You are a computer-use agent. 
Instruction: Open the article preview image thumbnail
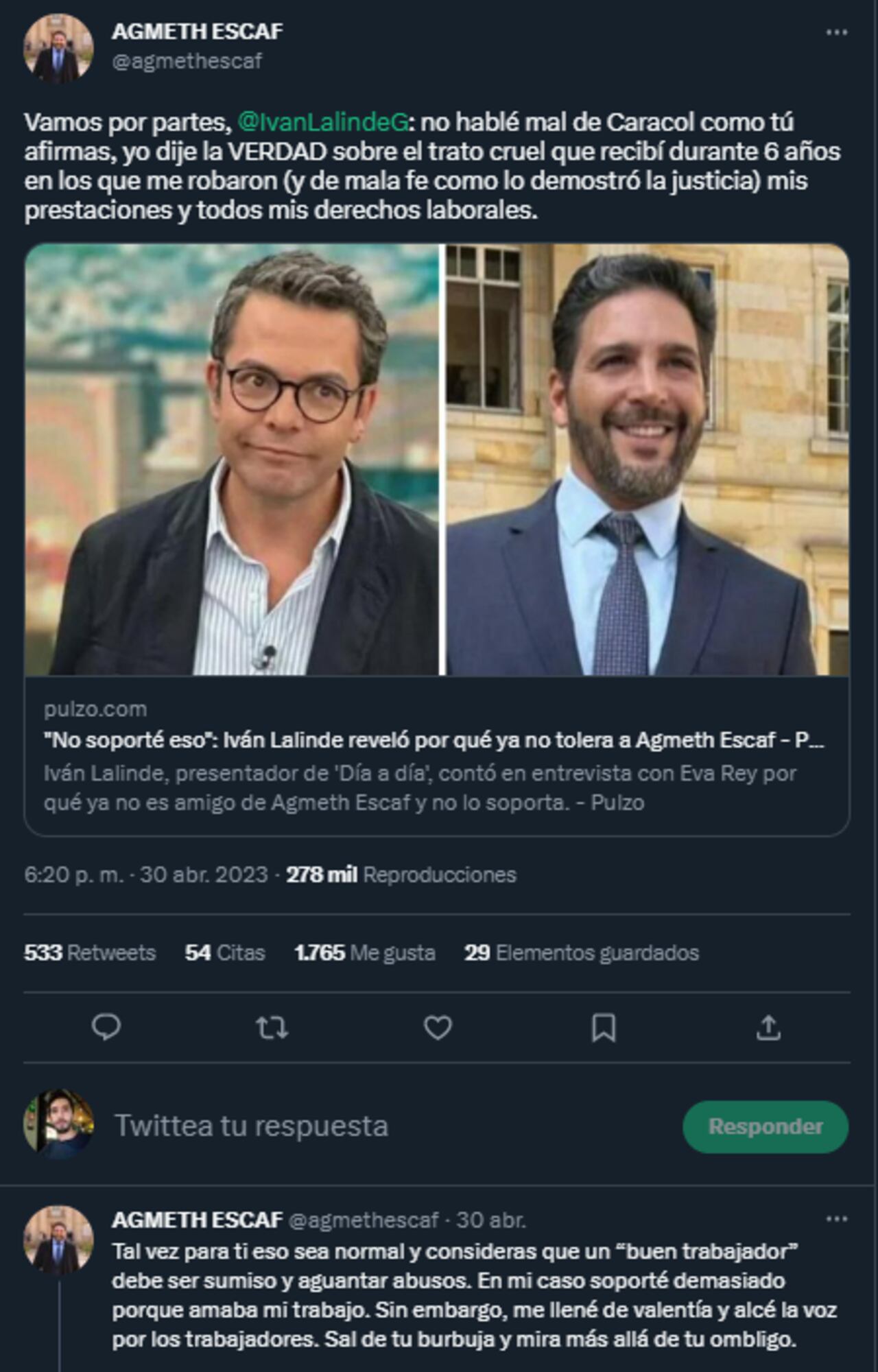pos(437,460)
